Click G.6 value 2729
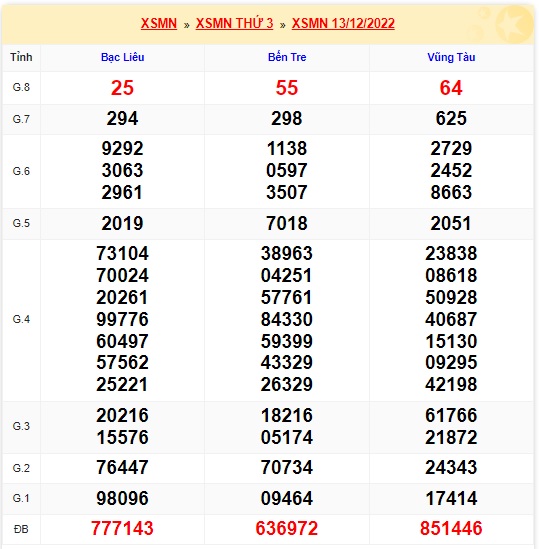539x549 pixels. 451,148
